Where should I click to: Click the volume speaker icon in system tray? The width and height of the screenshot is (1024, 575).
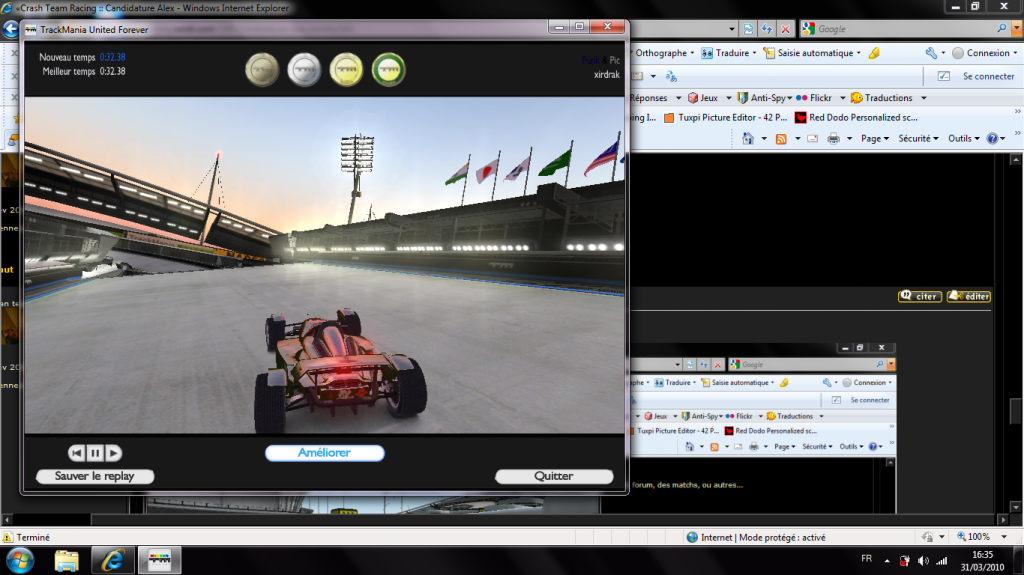point(923,561)
